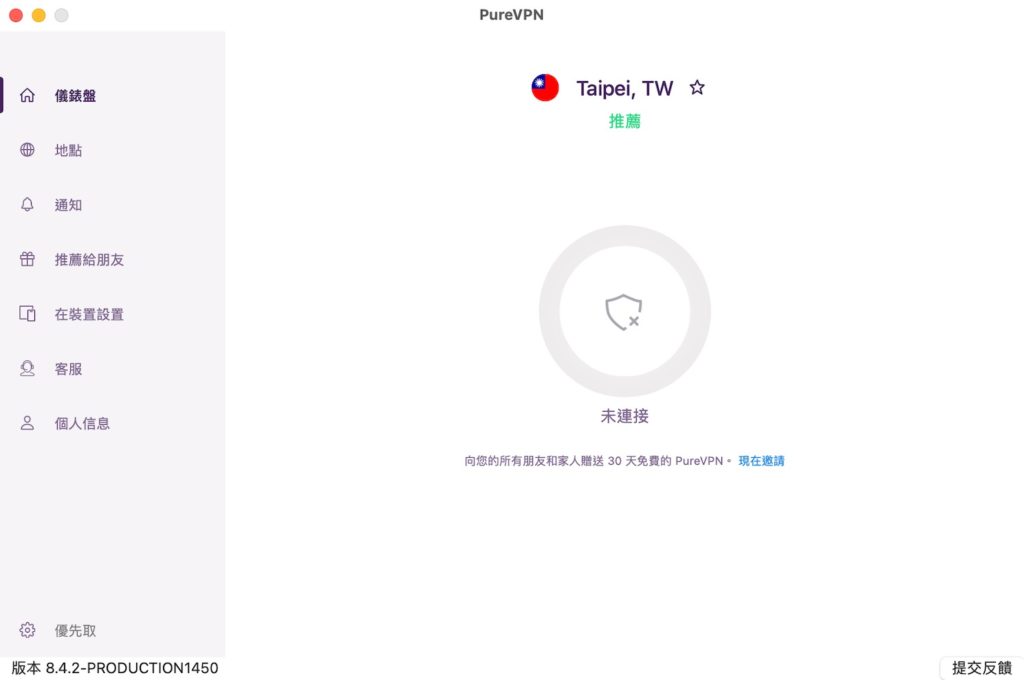Click the PureVPN window title

point(511,14)
